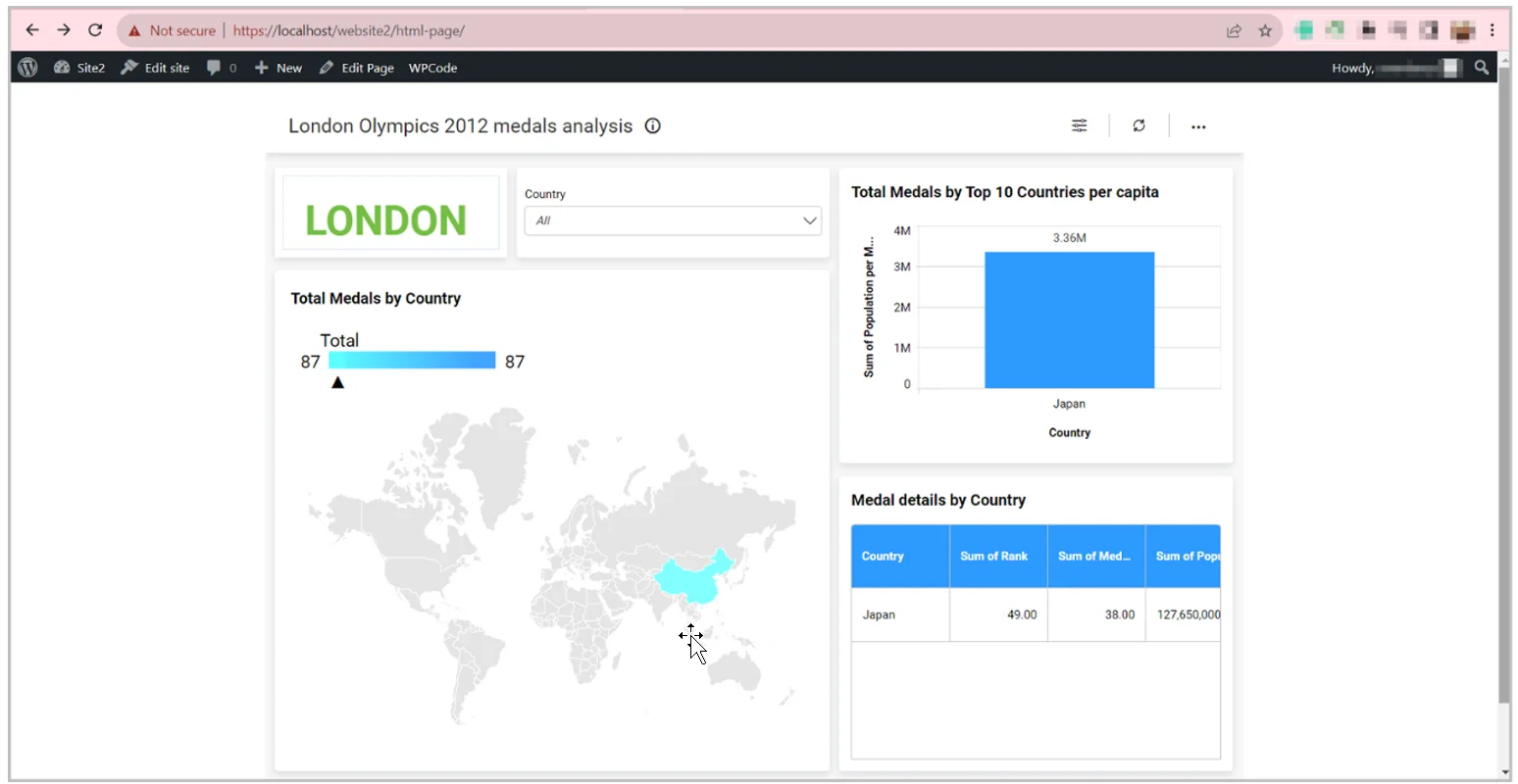Viewport: 1518px width, 784px height.
Task: Reload the page using browser refresh button
Action: [95, 30]
